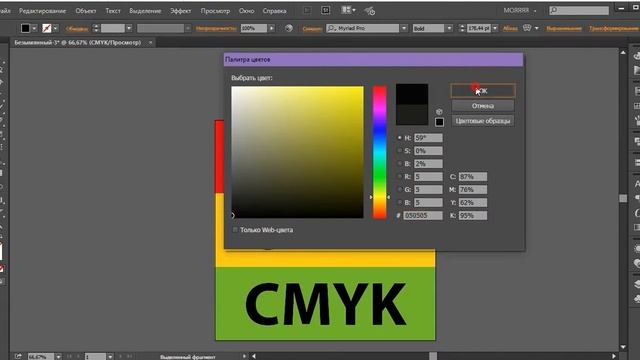Select the S saturation radio button
Image resolution: width=640 pixels, height=360 pixels.
click(x=400, y=151)
